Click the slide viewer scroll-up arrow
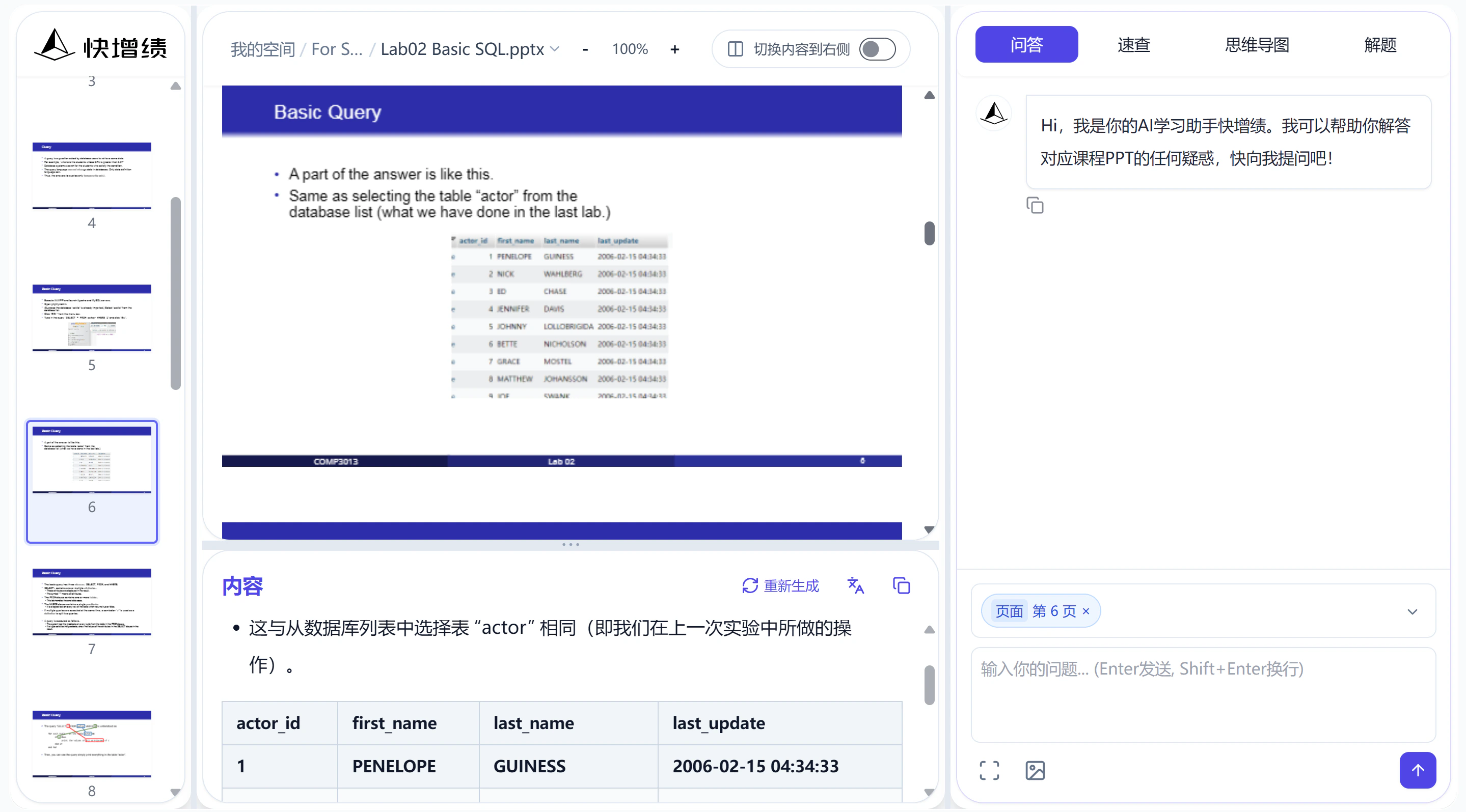 tap(929, 95)
